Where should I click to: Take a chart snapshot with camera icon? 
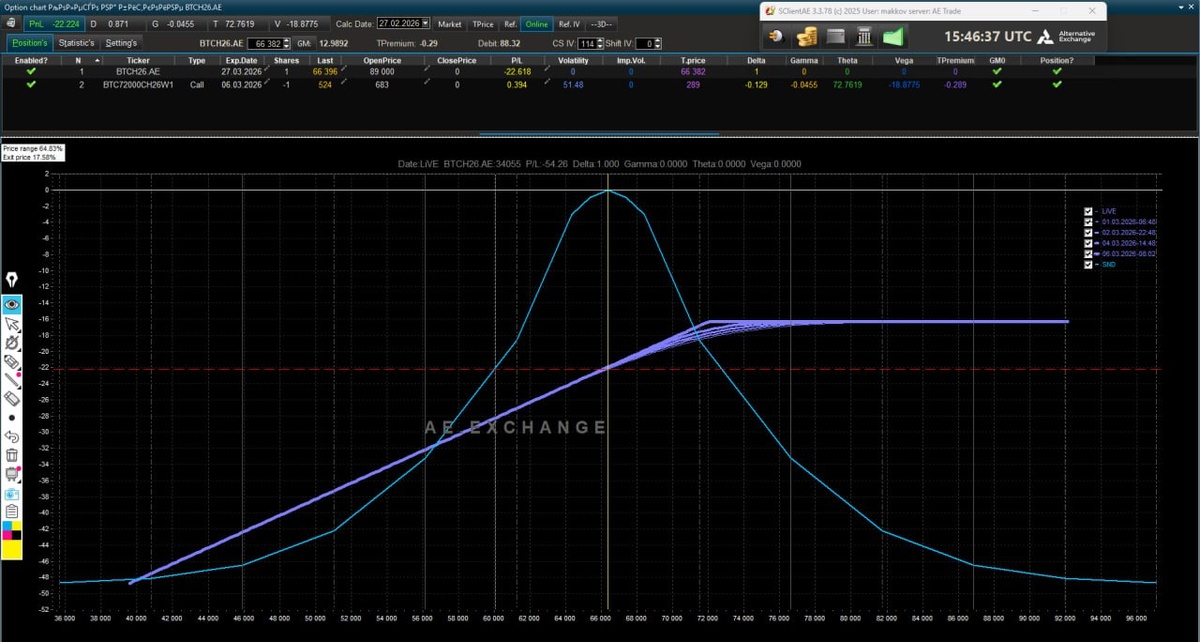click(x=12, y=493)
